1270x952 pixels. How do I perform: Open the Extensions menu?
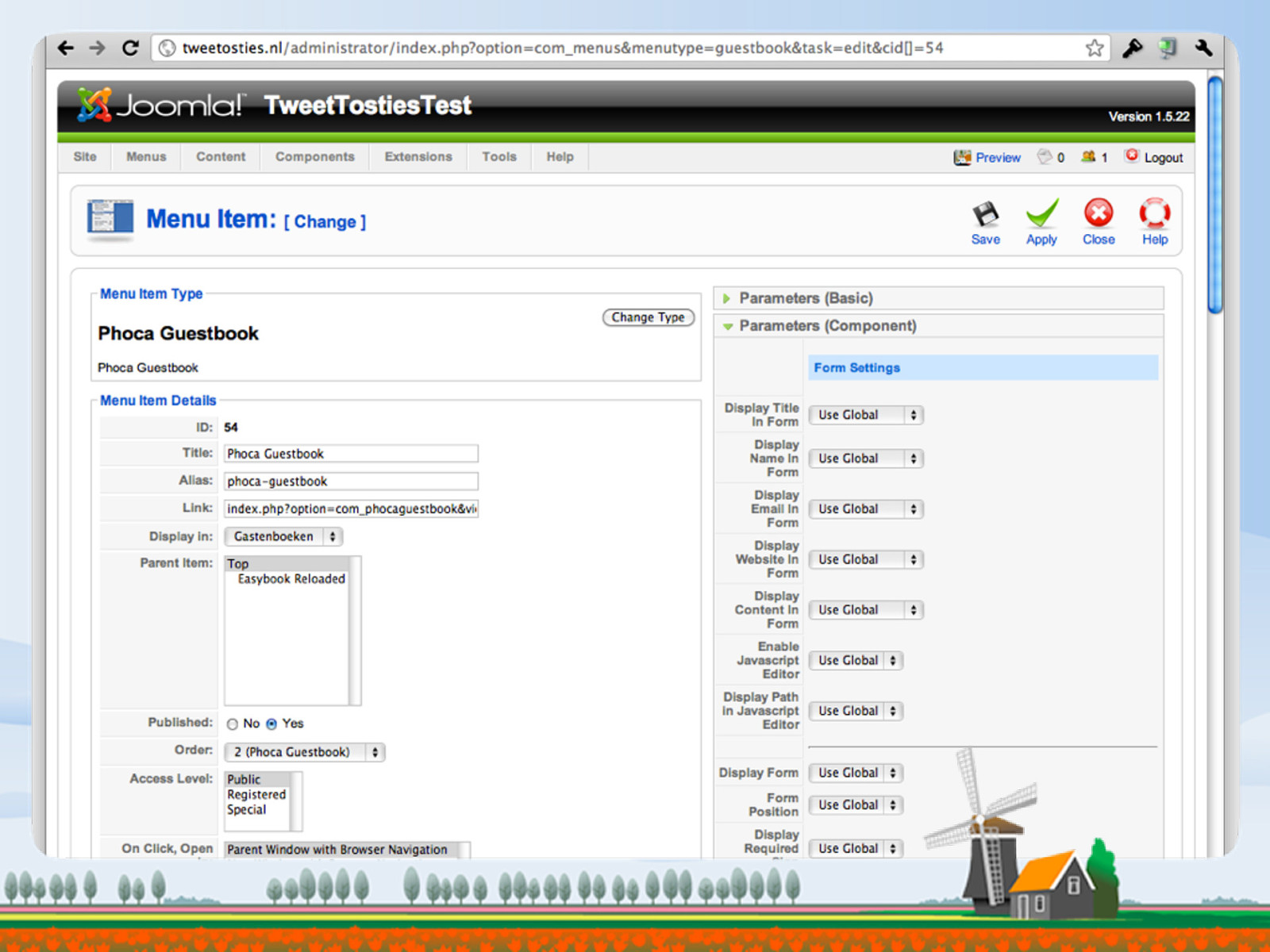[x=418, y=156]
